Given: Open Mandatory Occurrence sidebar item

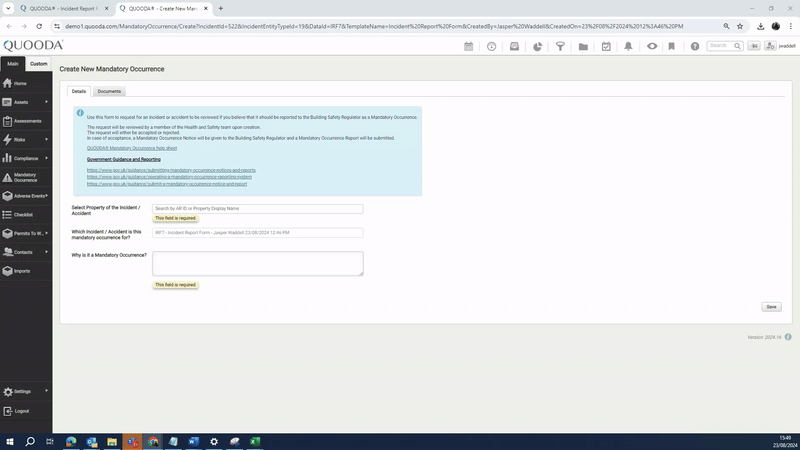Looking at the screenshot, I should click(26, 177).
